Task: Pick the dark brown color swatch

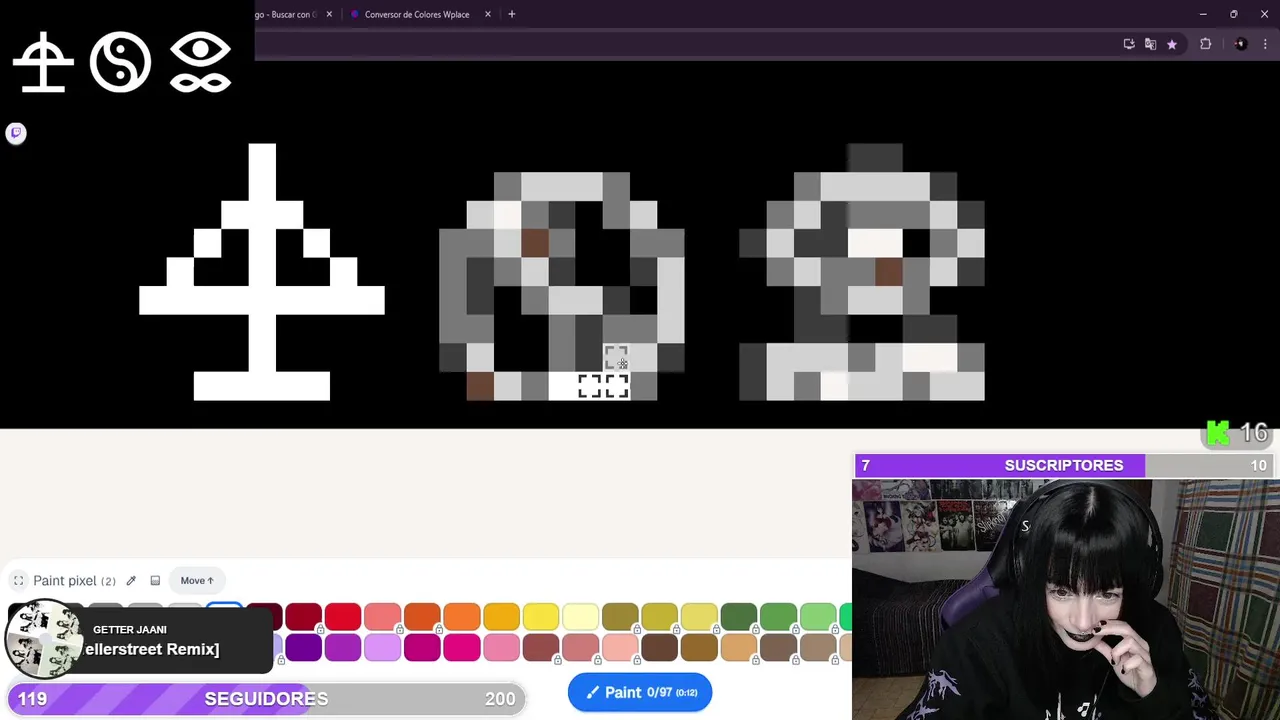Action: [659, 648]
